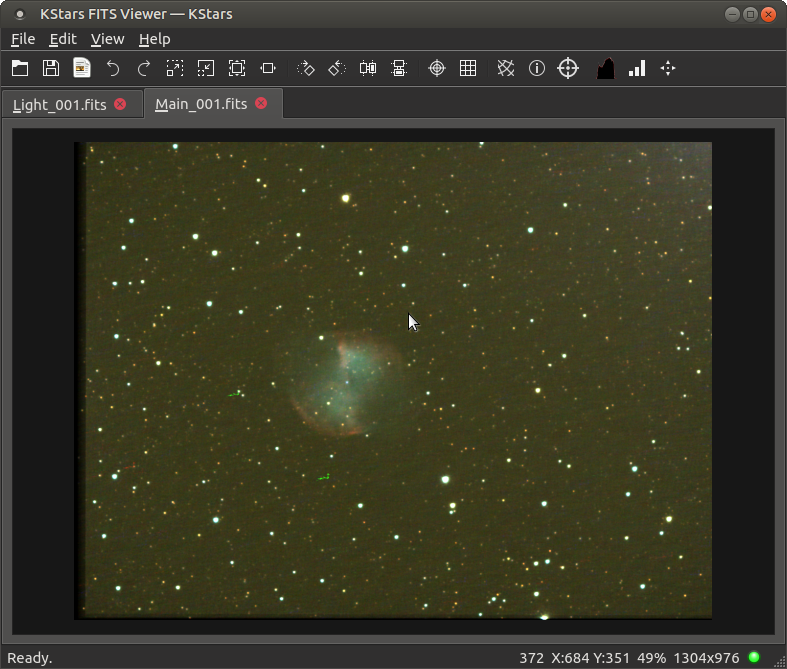
Task: Undo the last image operation
Action: (x=113, y=68)
